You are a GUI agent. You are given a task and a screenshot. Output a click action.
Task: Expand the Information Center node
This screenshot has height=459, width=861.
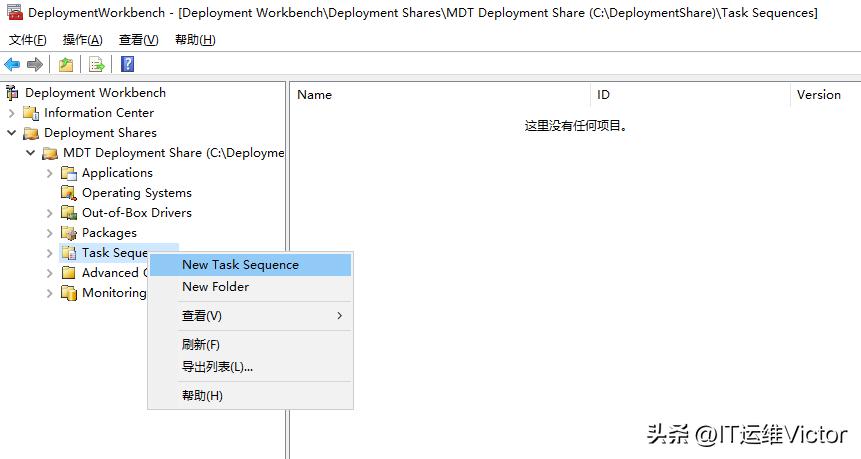tap(12, 113)
